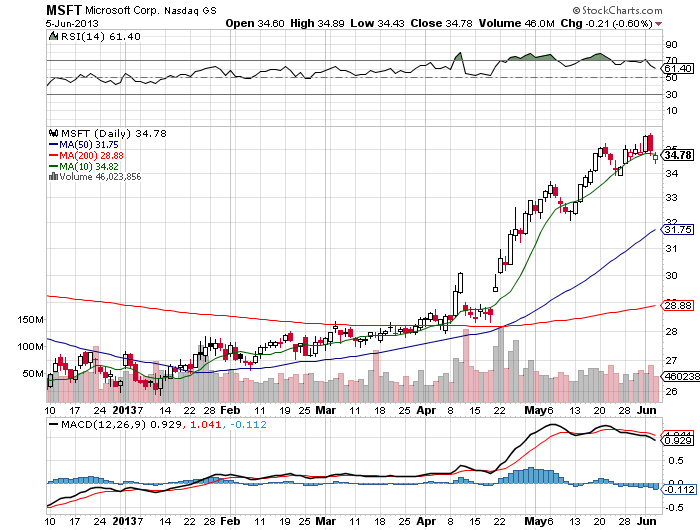
Task: Click the -0.5 label on the MACD axis
Action: click(673, 508)
